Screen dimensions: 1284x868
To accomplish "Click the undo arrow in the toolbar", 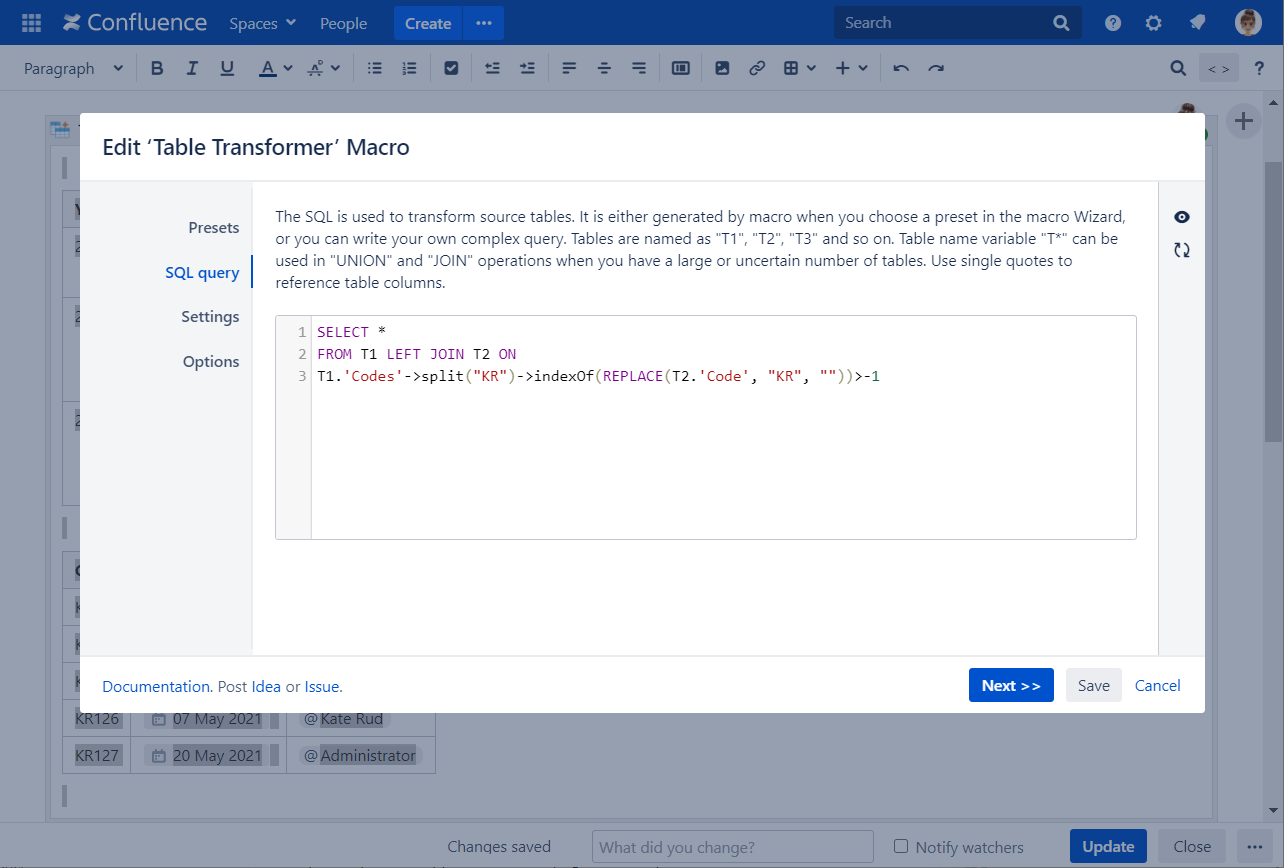I will 901,68.
